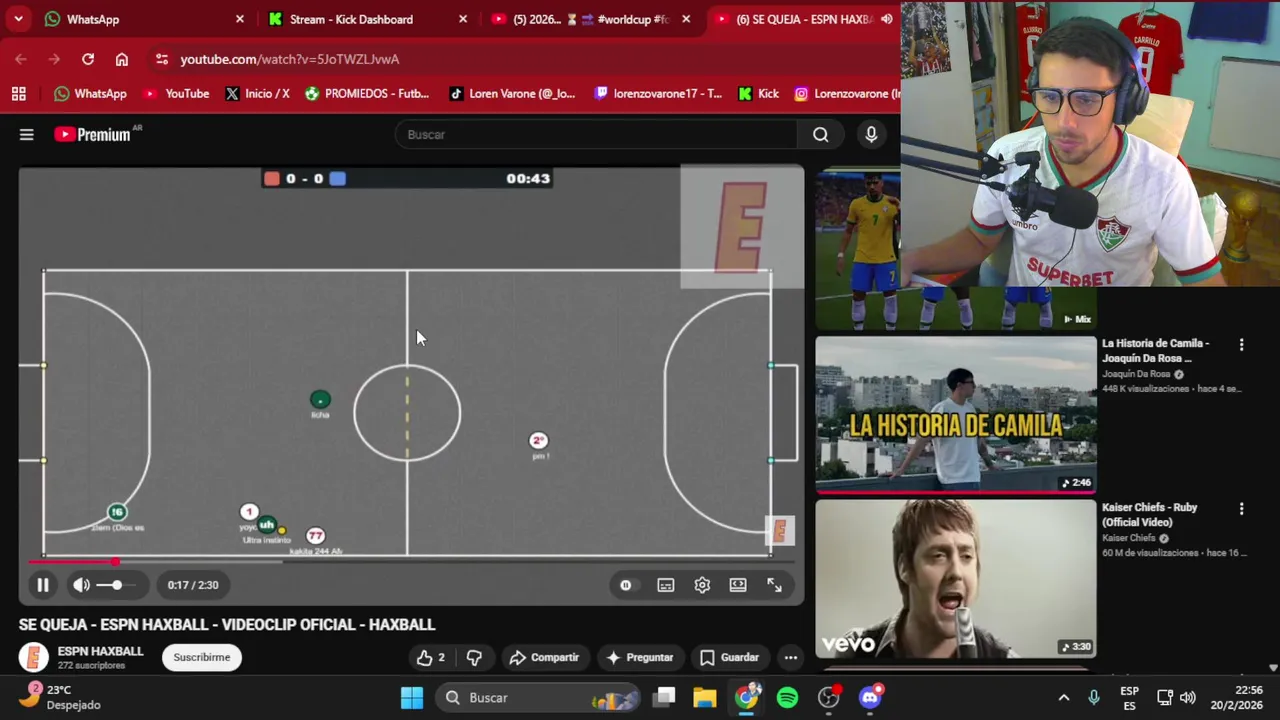Go back to previous page
Viewport: 1280px width, 720px height.
click(21, 59)
